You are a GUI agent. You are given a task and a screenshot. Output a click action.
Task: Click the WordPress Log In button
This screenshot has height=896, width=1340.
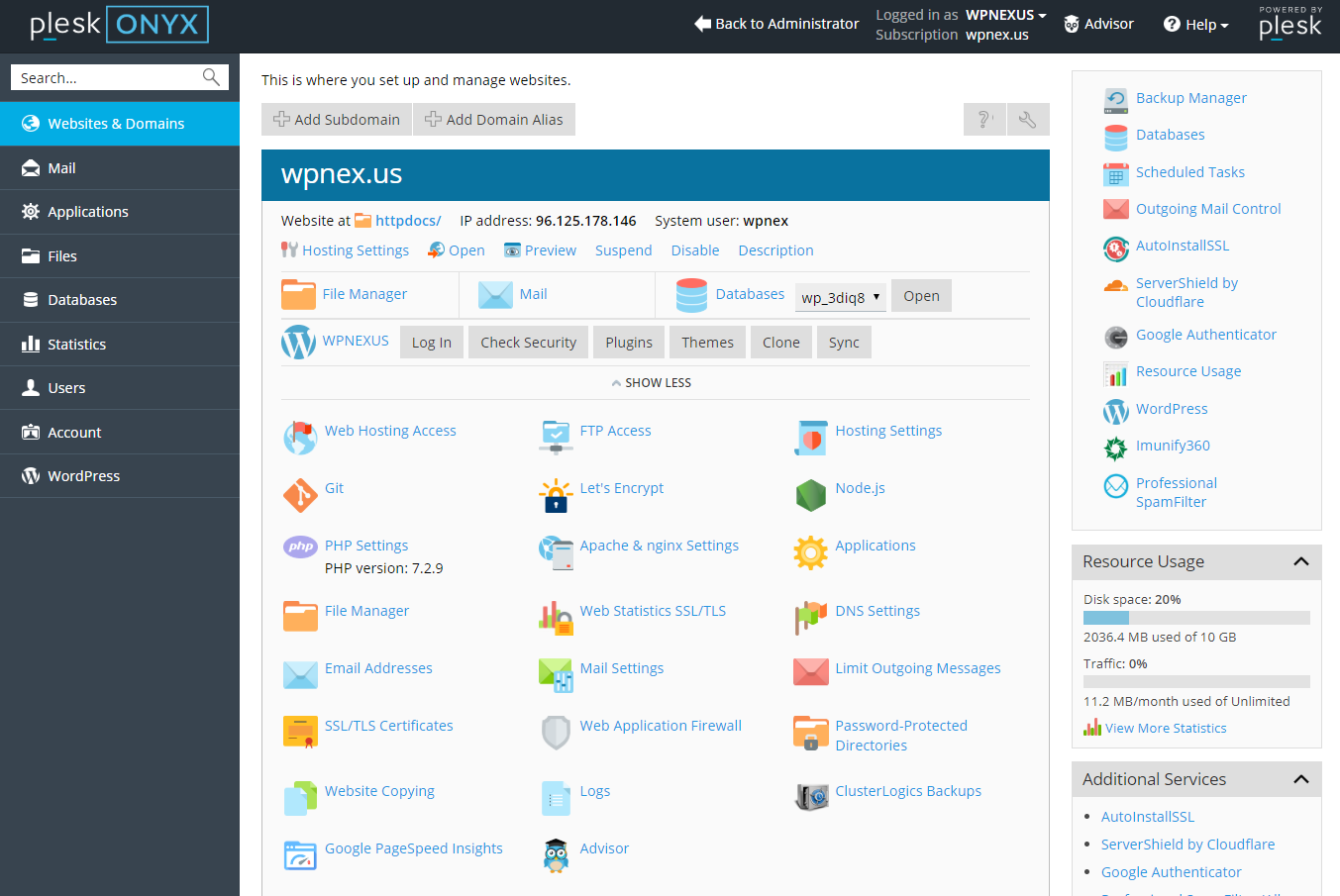[432, 343]
